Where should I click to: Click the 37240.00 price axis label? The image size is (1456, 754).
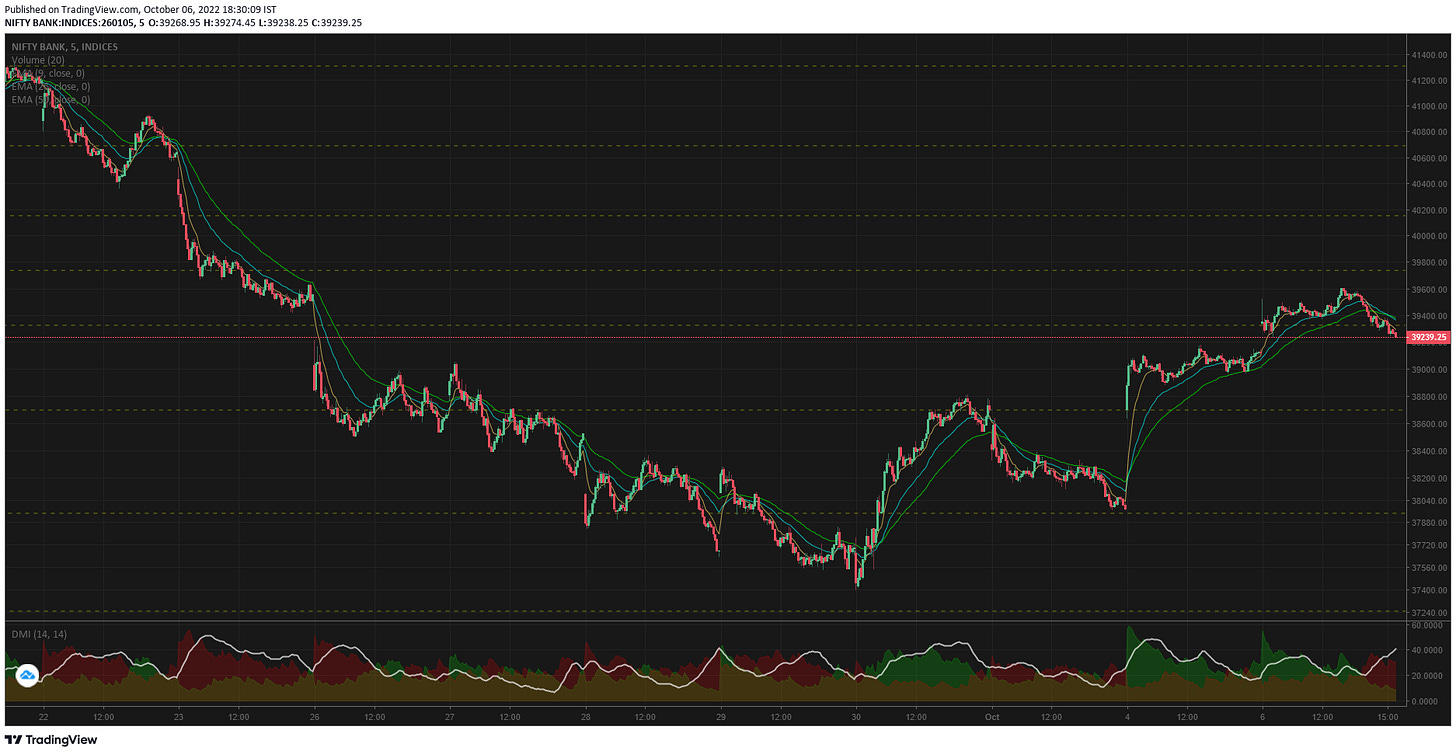pos(1428,613)
